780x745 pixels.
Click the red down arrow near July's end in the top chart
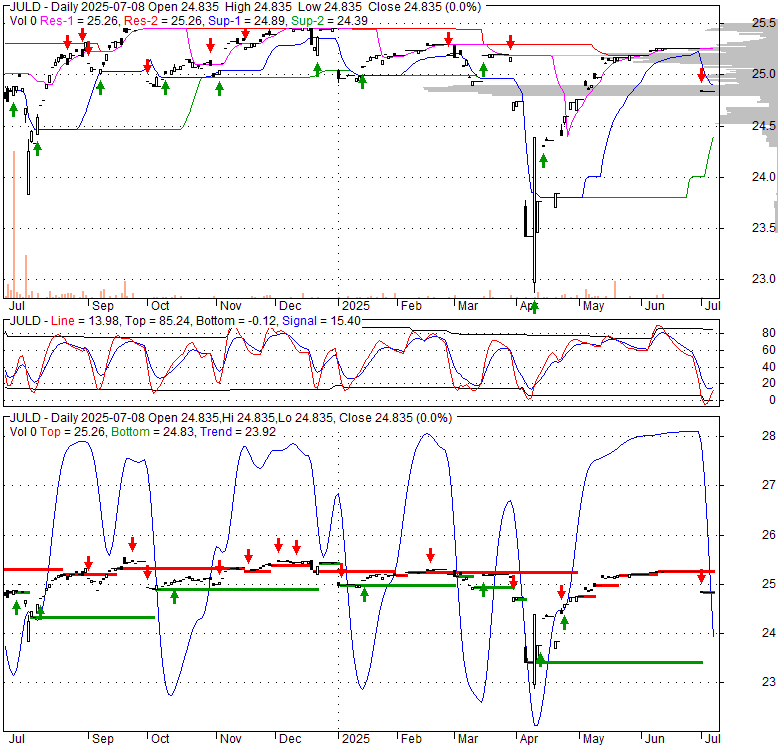(701, 76)
